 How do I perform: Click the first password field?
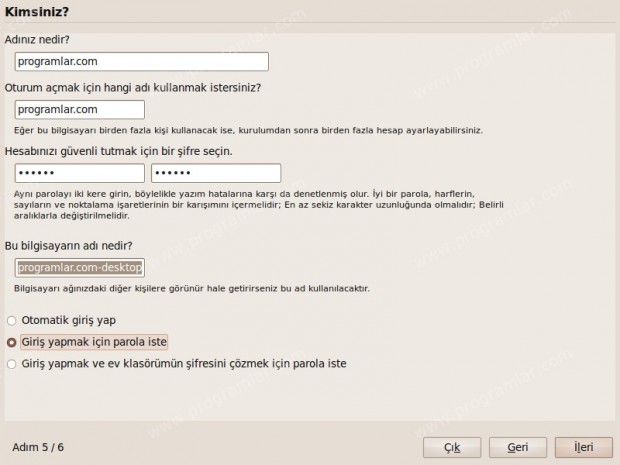pyautogui.click(x=80, y=173)
